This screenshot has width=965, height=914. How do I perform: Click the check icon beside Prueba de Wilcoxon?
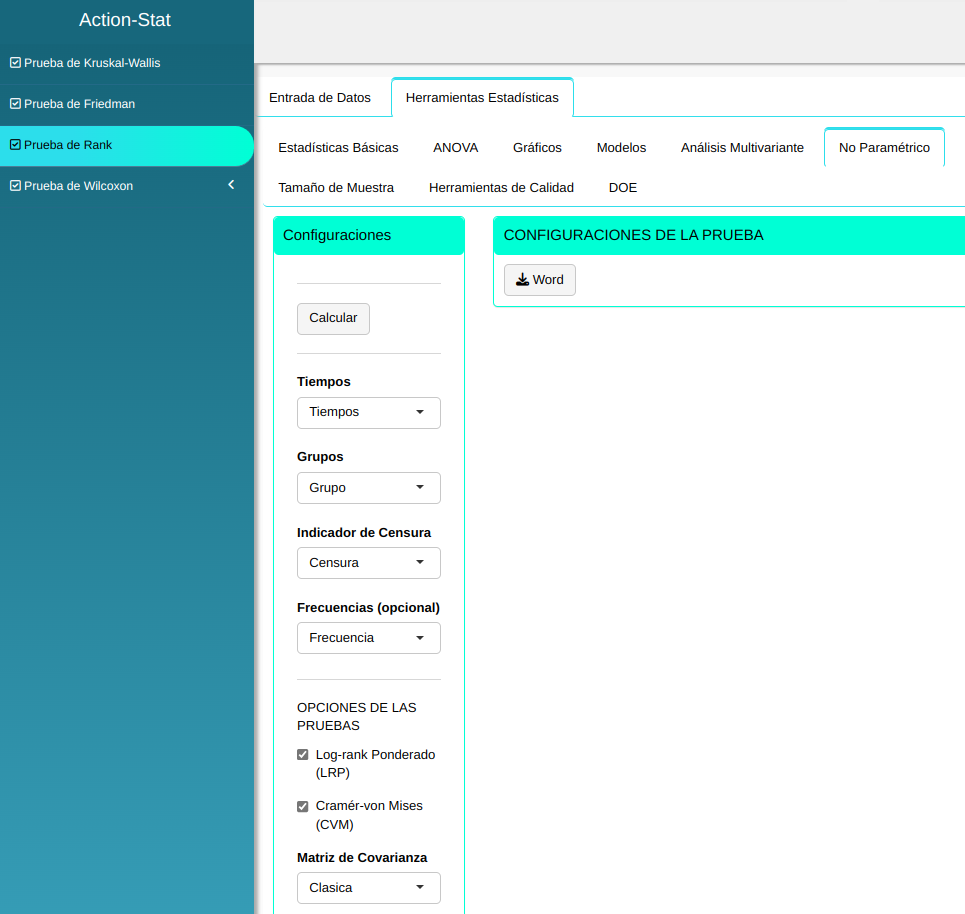[x=15, y=186]
